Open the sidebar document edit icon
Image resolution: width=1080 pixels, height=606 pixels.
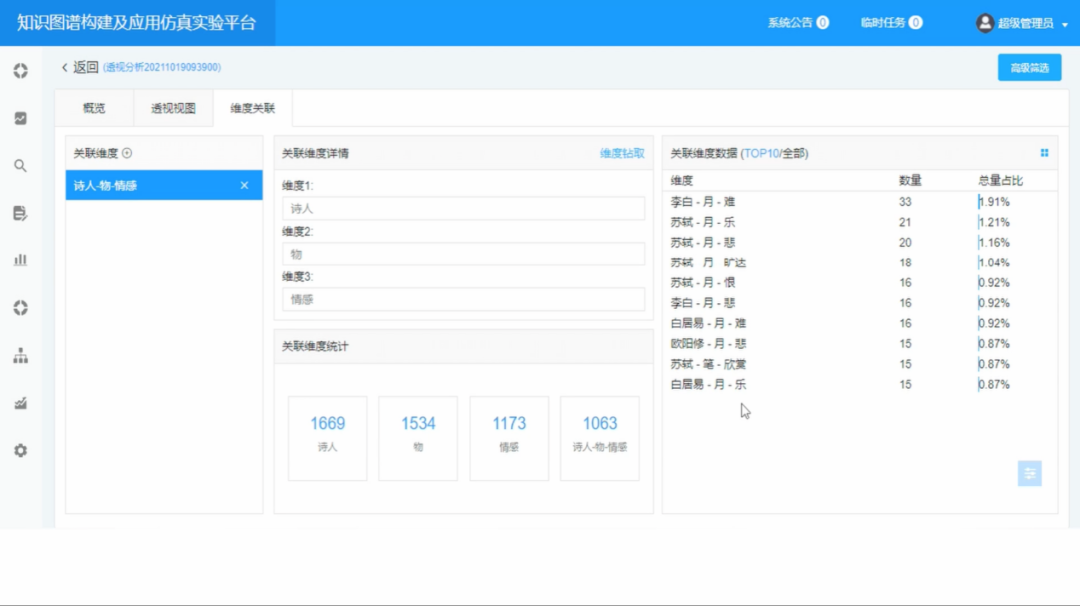pos(21,213)
